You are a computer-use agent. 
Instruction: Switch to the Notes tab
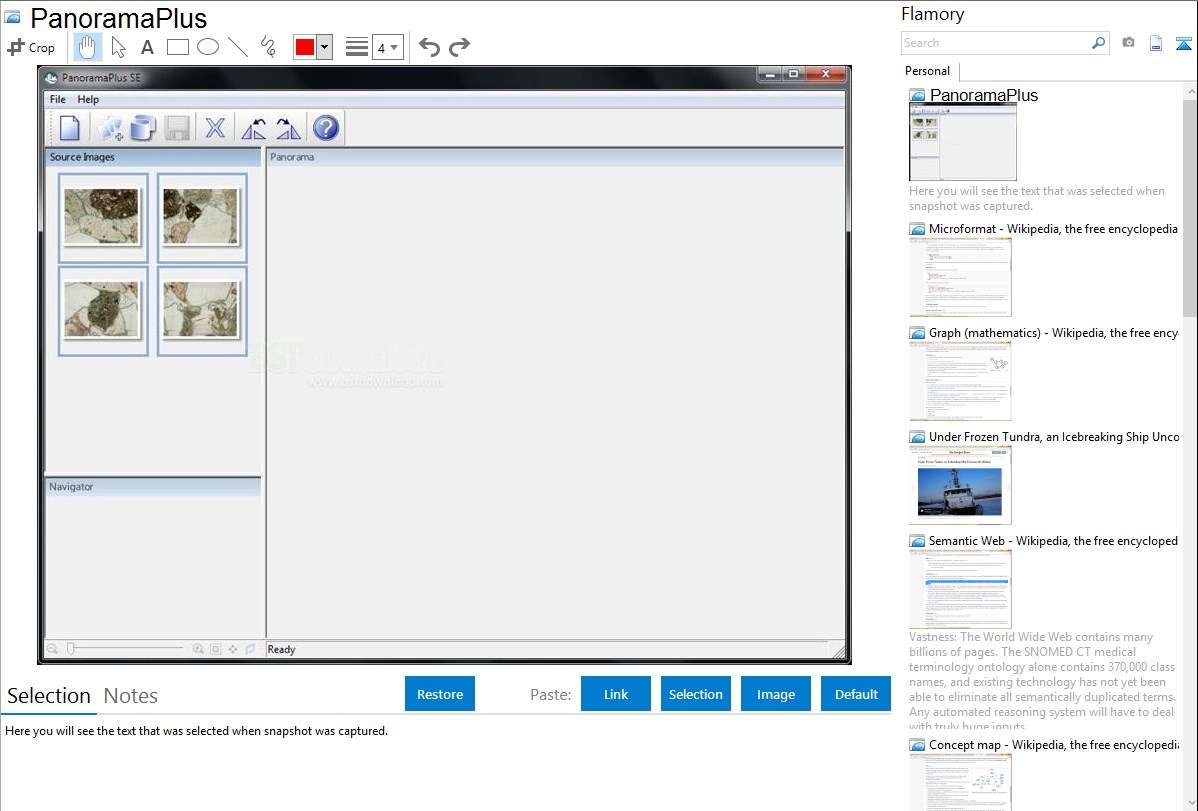pos(131,696)
